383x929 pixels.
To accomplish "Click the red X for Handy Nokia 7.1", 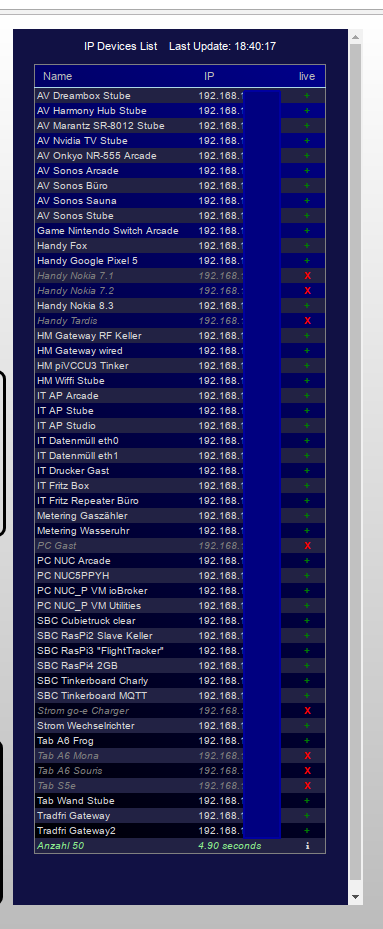I will [x=307, y=276].
